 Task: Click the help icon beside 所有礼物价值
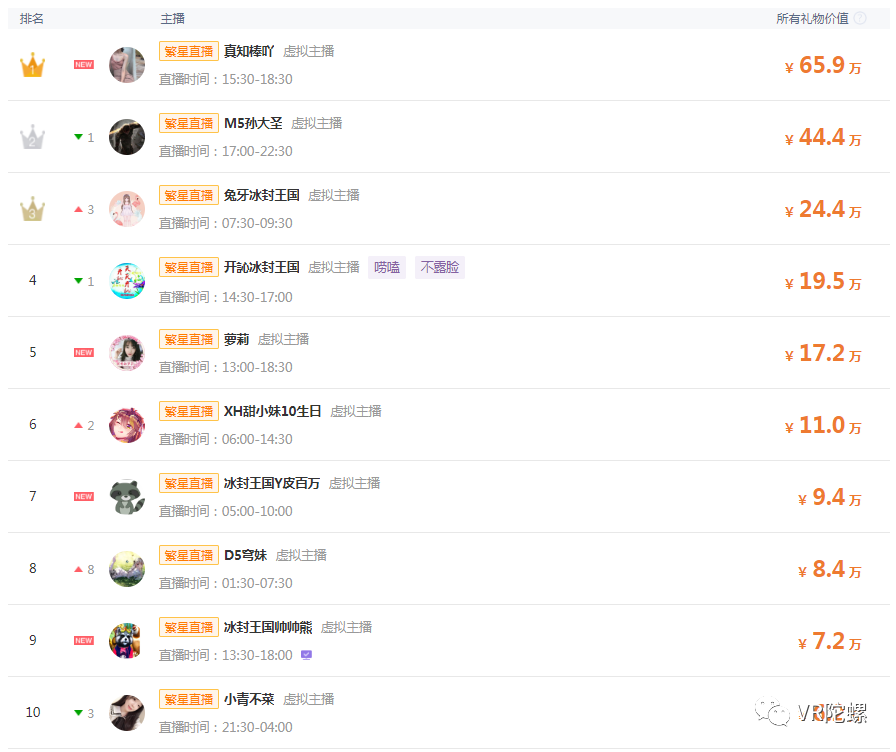859,18
